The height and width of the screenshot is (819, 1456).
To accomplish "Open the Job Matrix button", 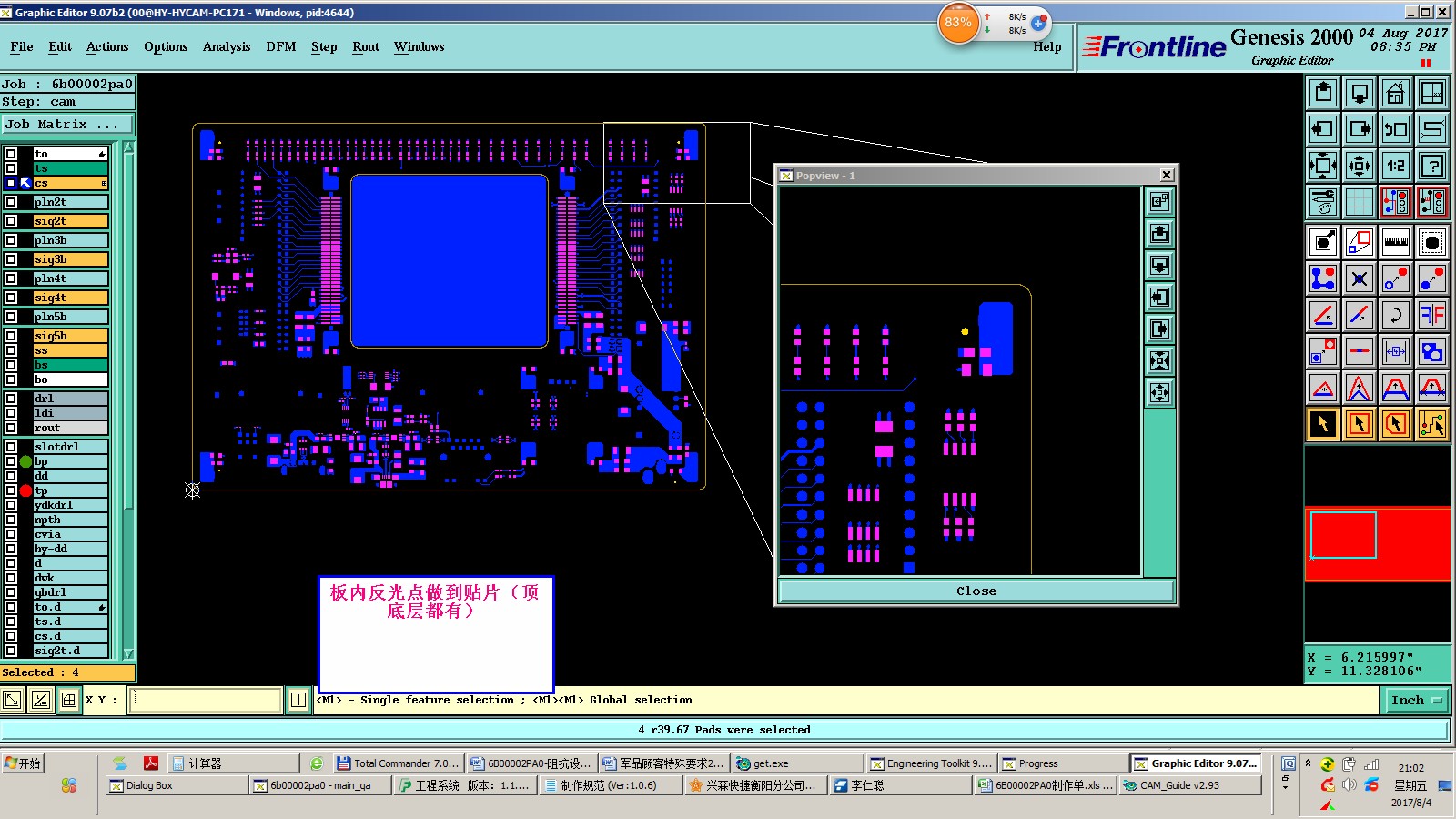I will [x=67, y=125].
